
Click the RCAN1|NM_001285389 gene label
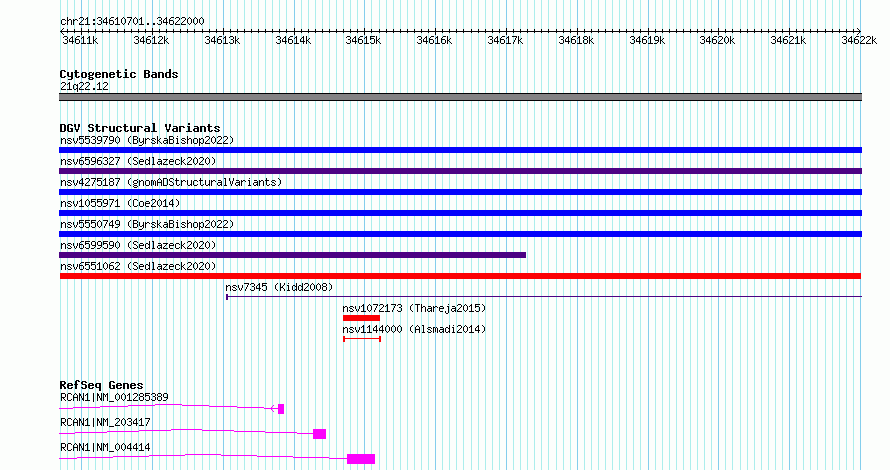tap(114, 397)
